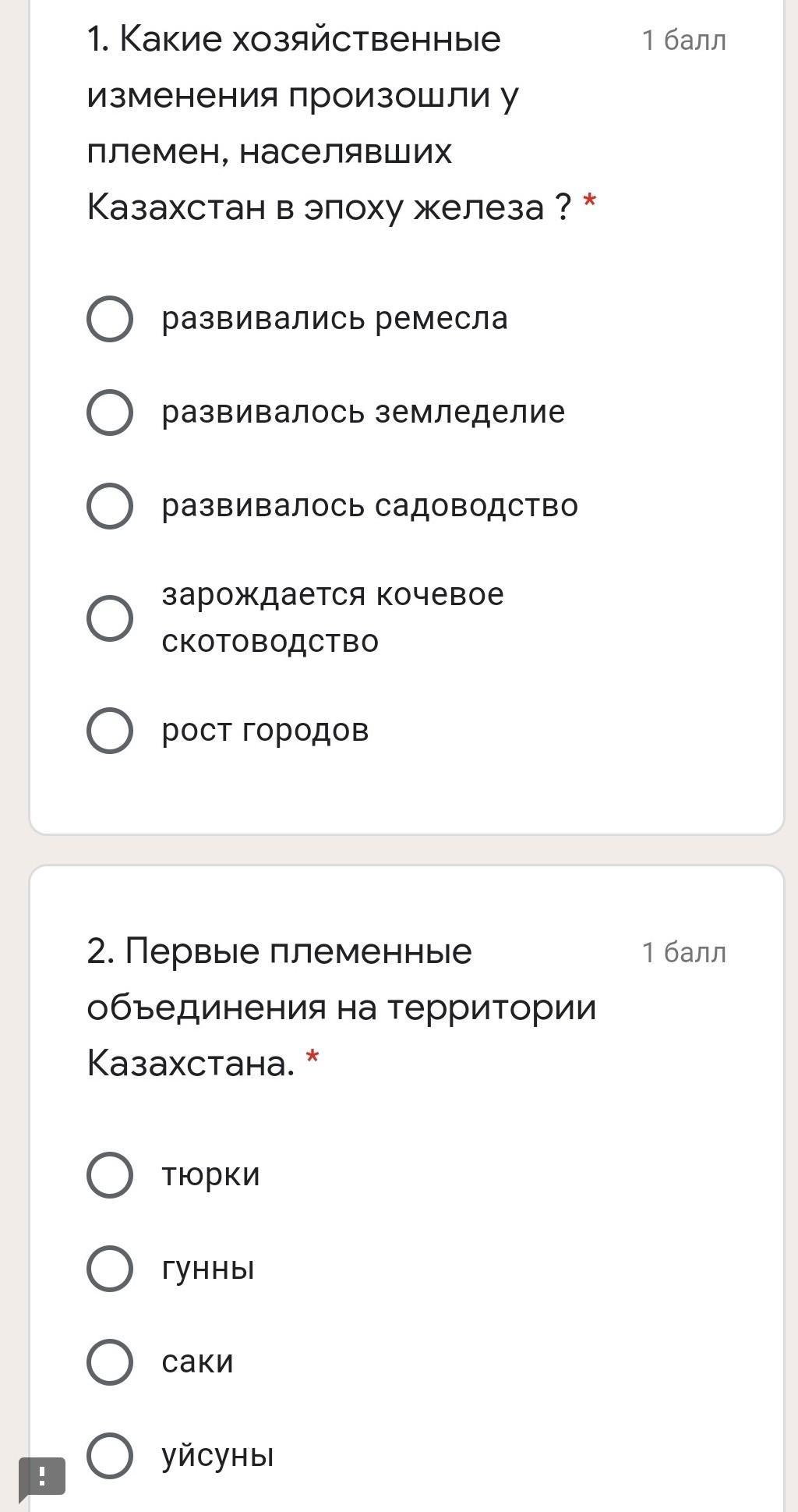Click the 'тюрки' option label text
The height and width of the screenshot is (1512, 798).
click(210, 1175)
